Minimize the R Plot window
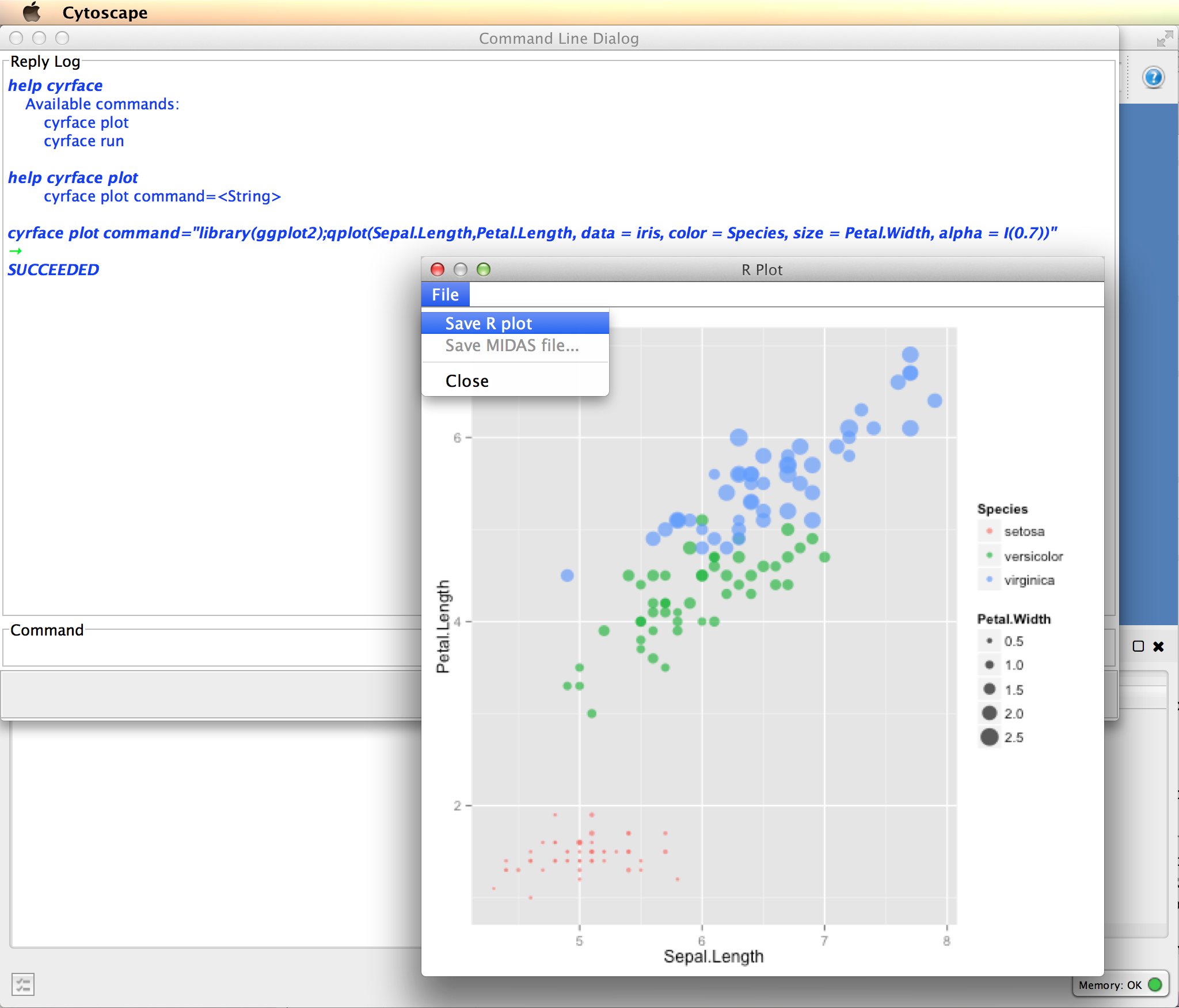Image resolution: width=1179 pixels, height=1008 pixels. [x=461, y=269]
